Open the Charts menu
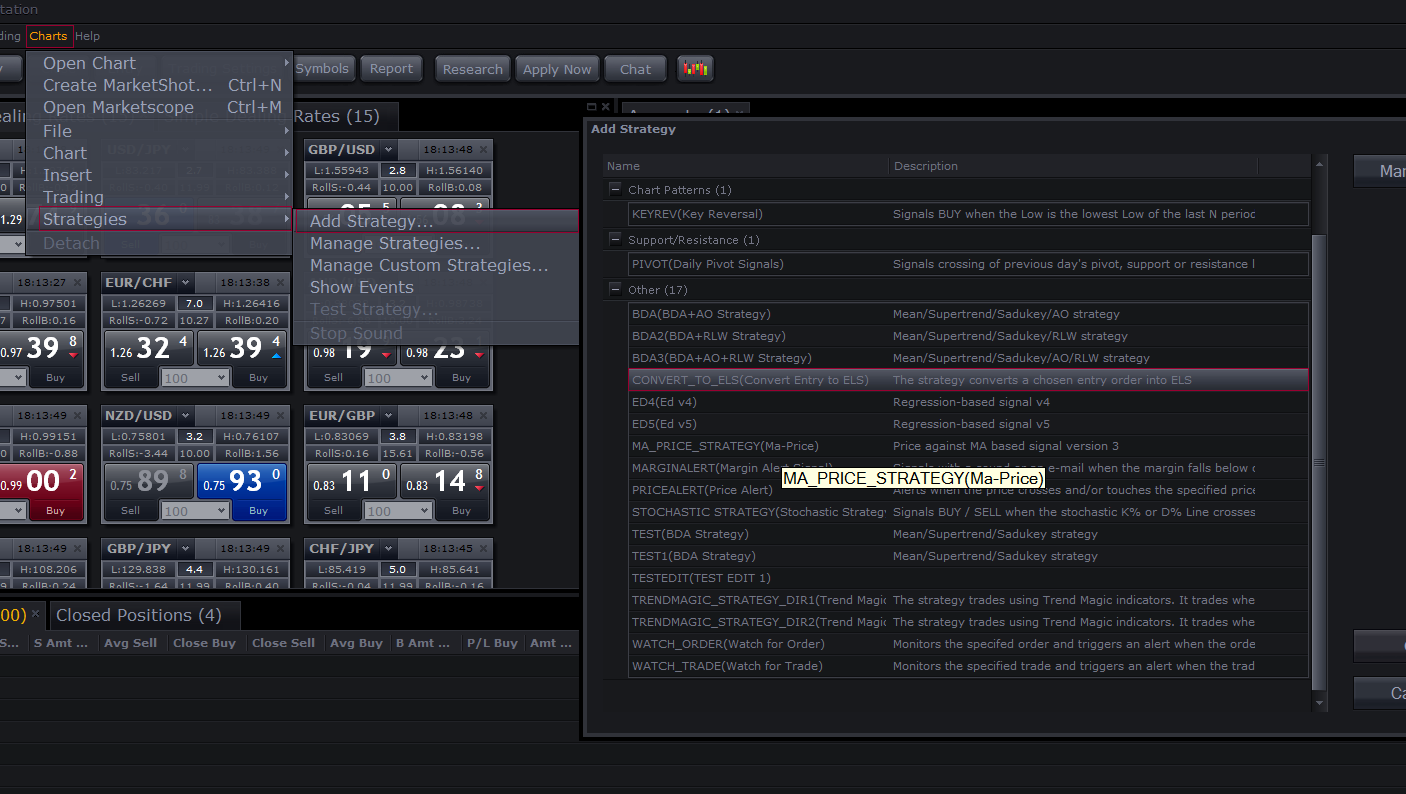Screen dimensions: 1406x794 point(48,36)
